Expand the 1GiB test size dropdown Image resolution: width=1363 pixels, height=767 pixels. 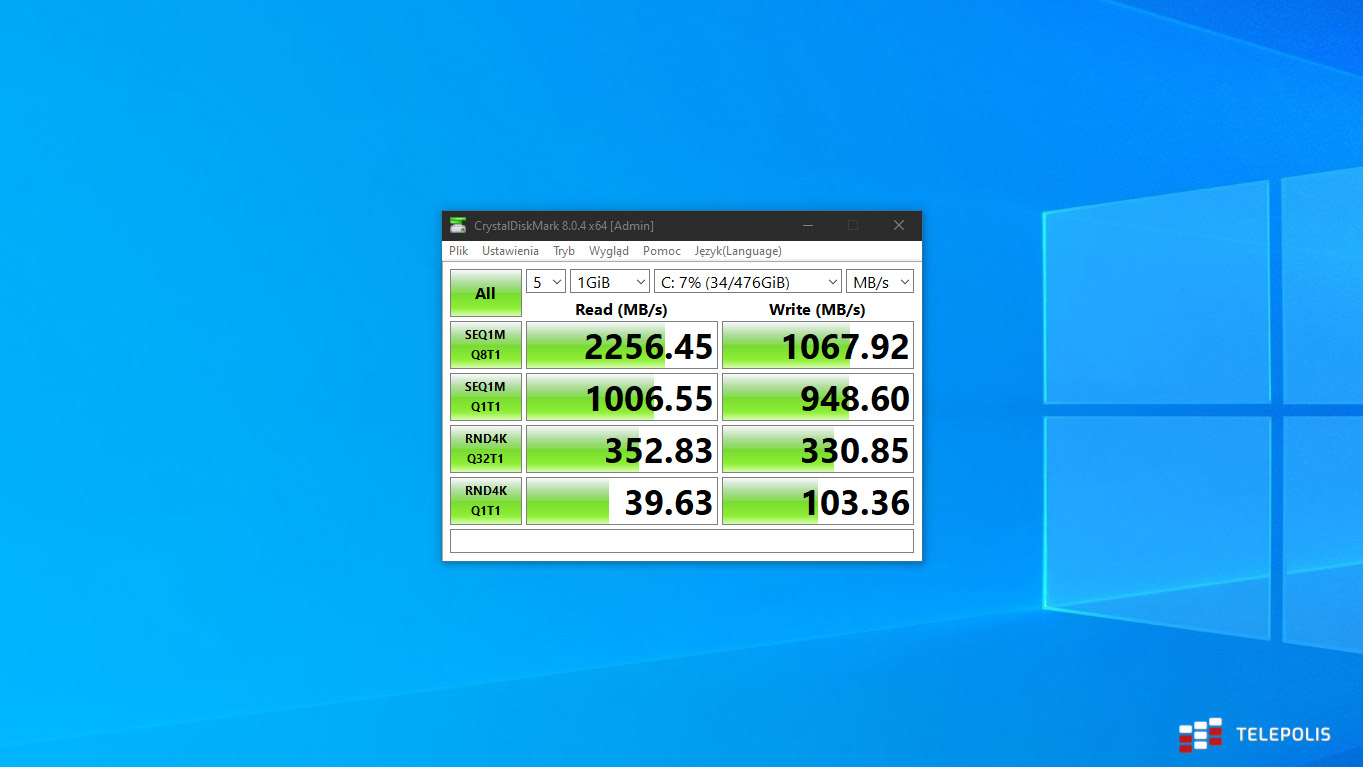(x=609, y=282)
